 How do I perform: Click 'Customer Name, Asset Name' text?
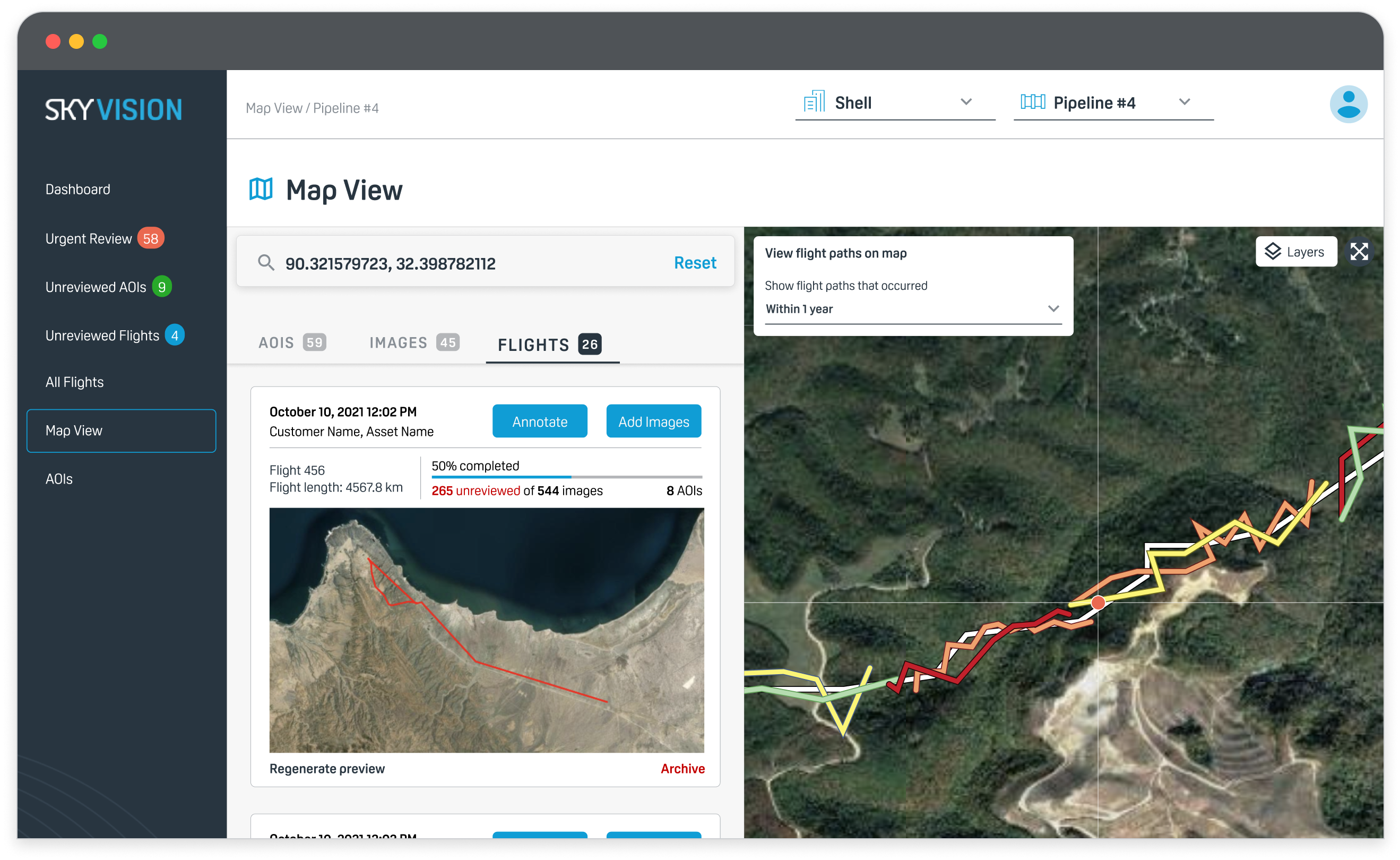pos(351,432)
